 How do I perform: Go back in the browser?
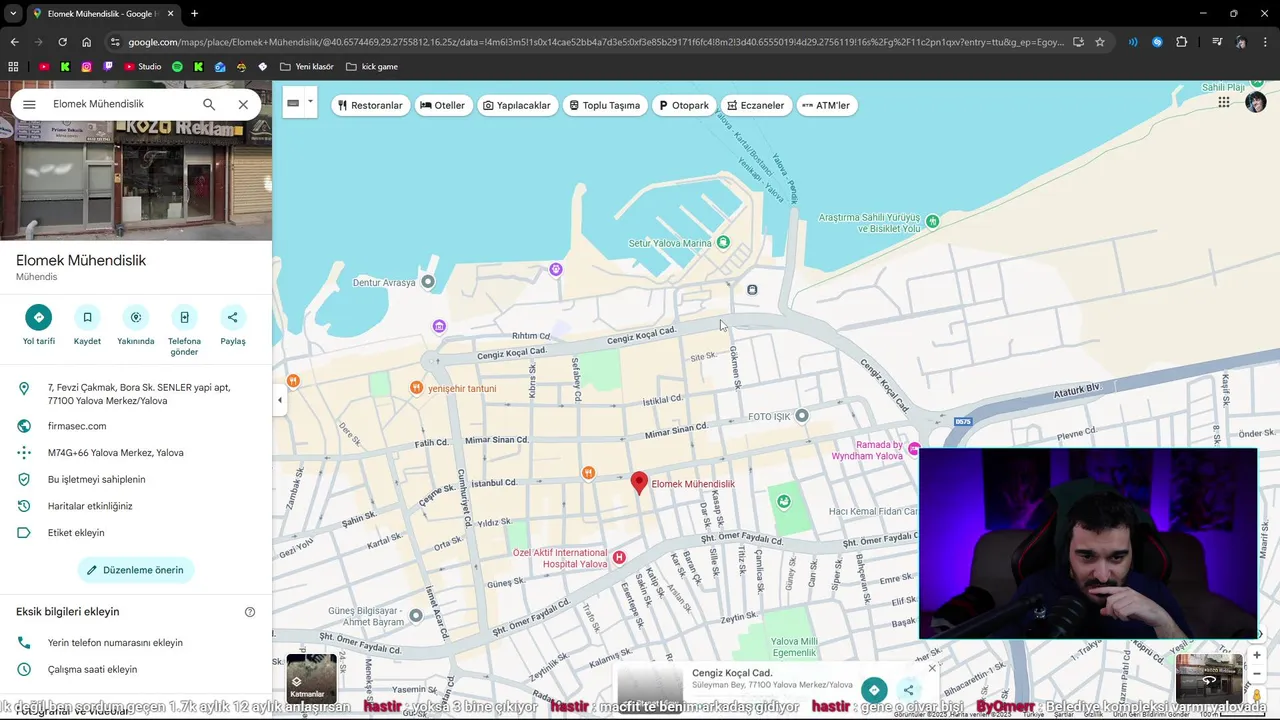tap(14, 42)
